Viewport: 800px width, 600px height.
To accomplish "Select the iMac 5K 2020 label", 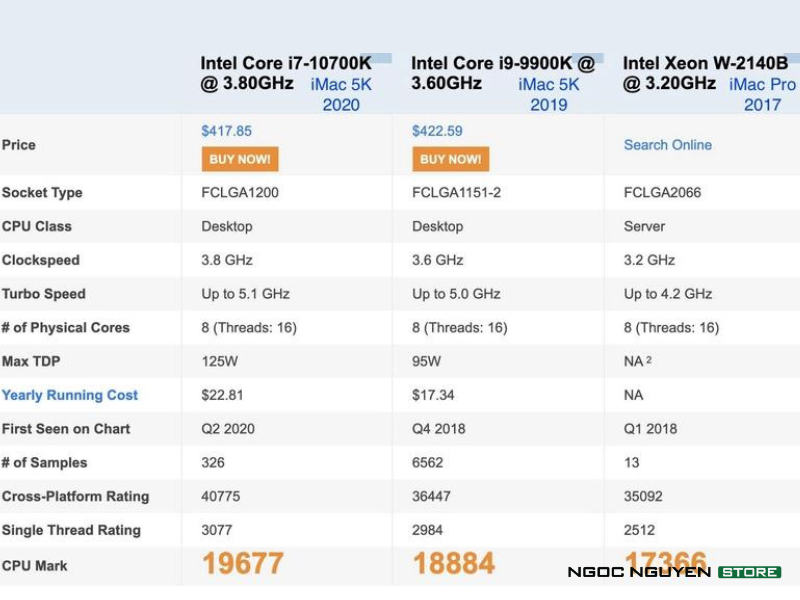I will coord(341,94).
